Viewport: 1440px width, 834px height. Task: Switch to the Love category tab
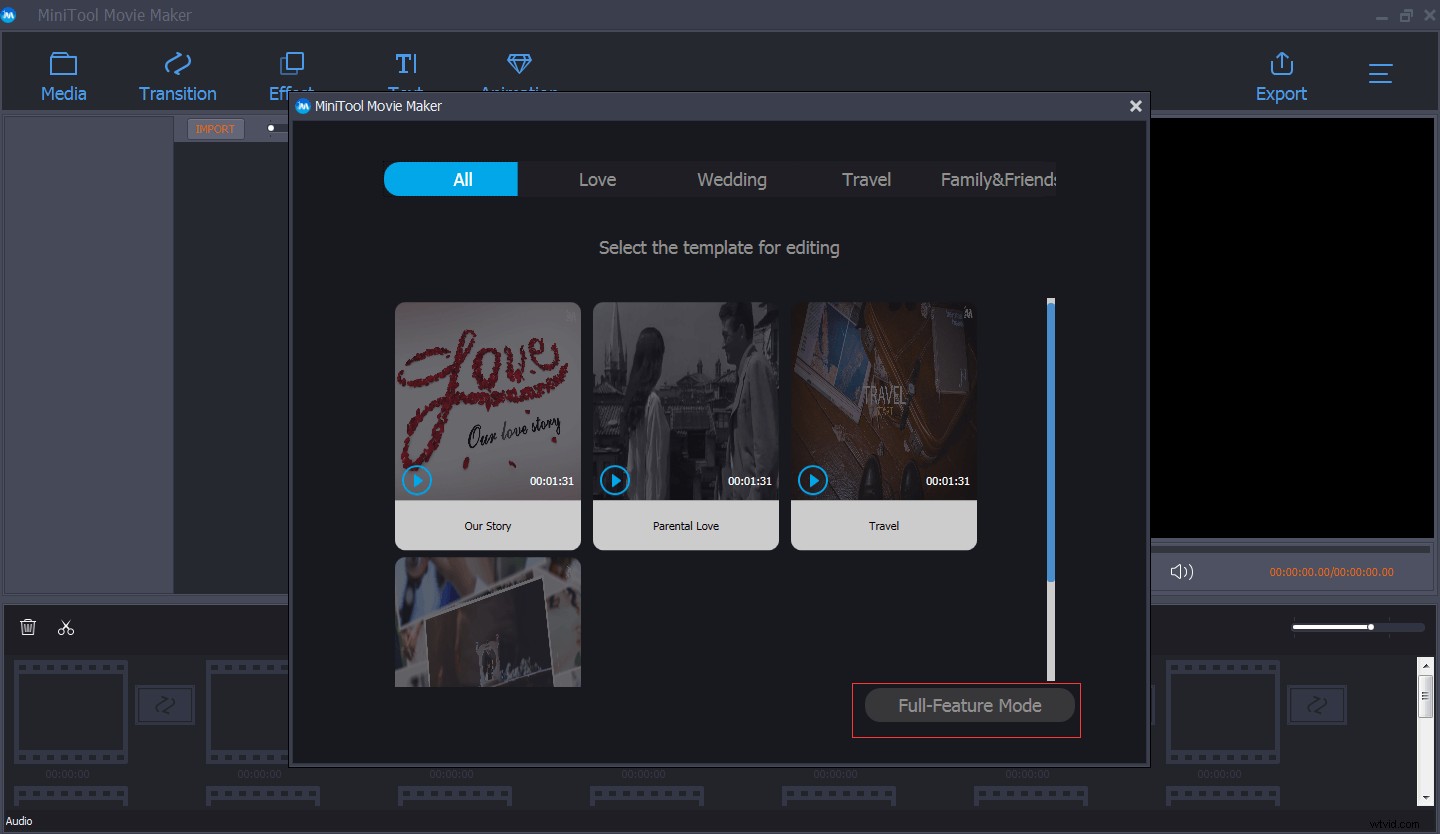597,180
